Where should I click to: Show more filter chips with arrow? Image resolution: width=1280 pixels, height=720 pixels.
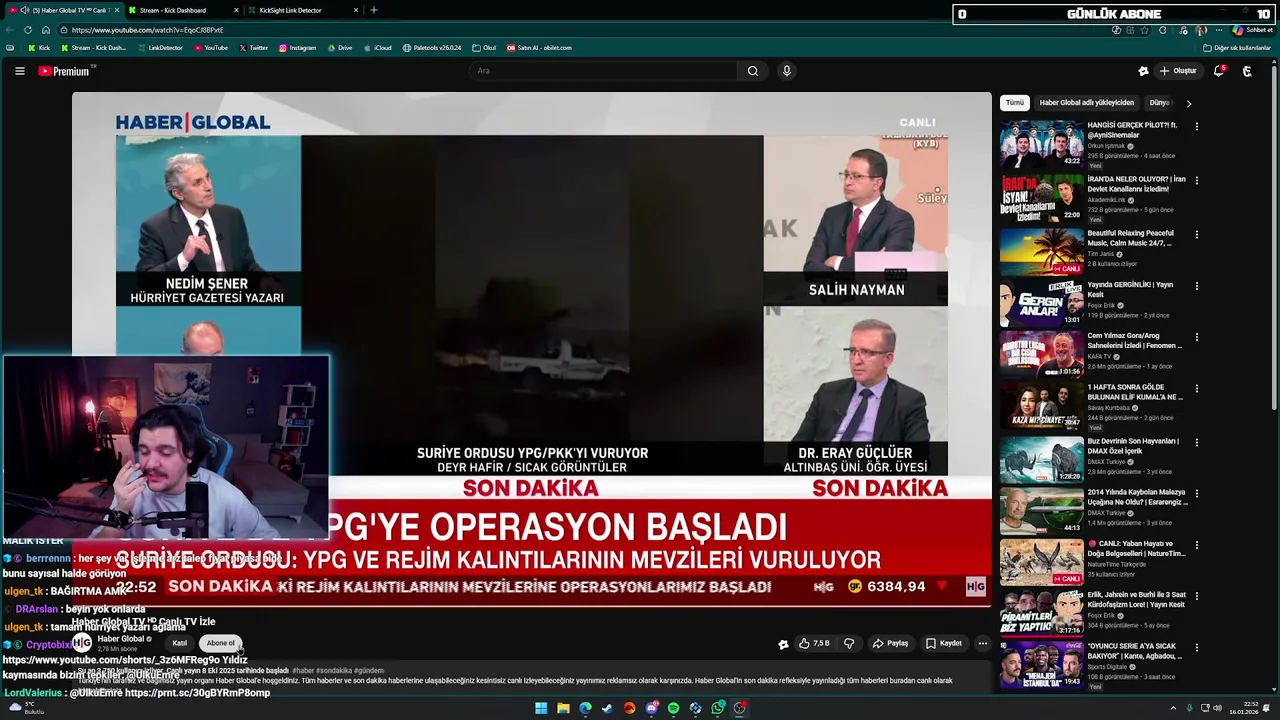(x=1189, y=103)
